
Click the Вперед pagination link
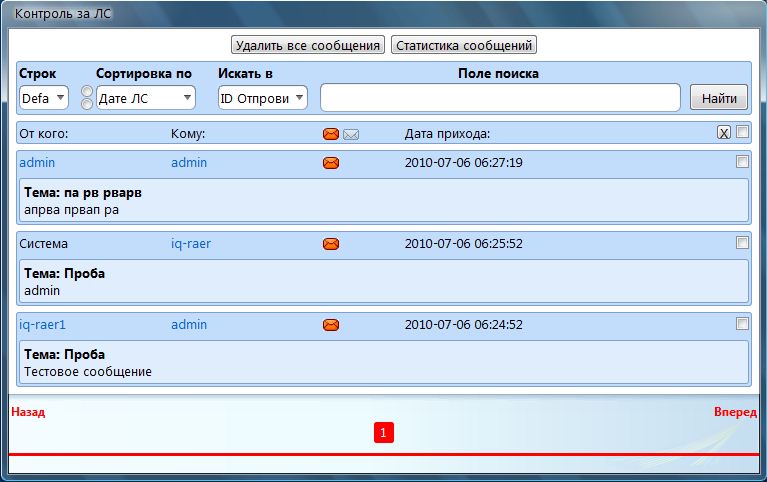click(735, 412)
